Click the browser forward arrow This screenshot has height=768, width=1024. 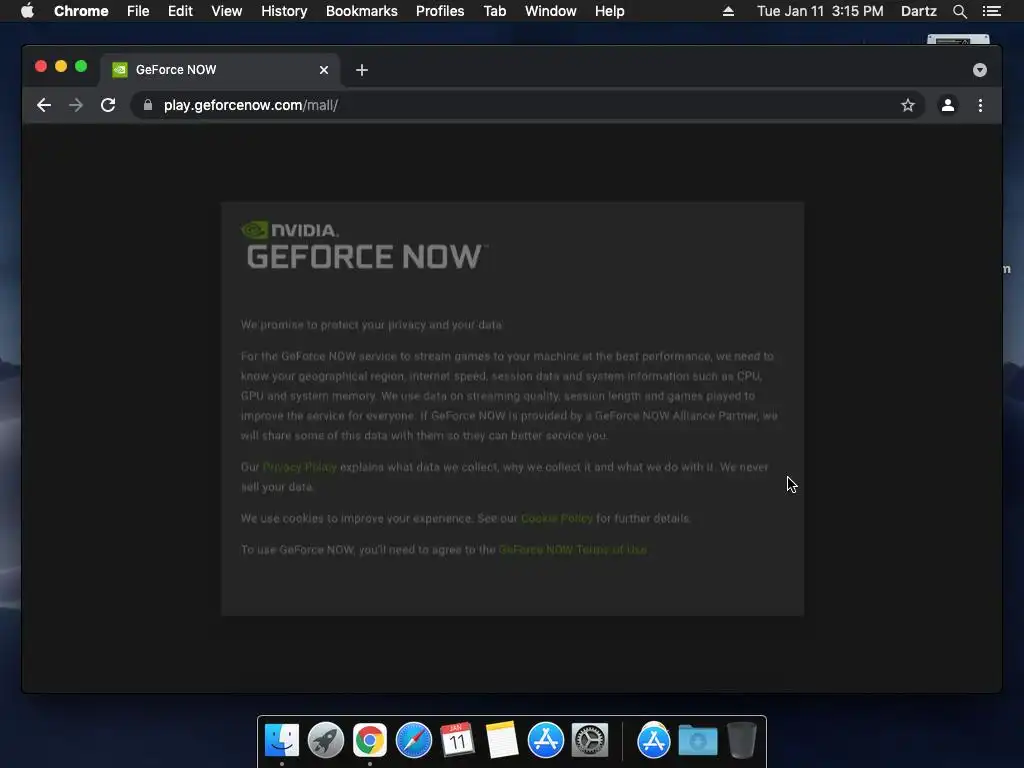coord(76,105)
